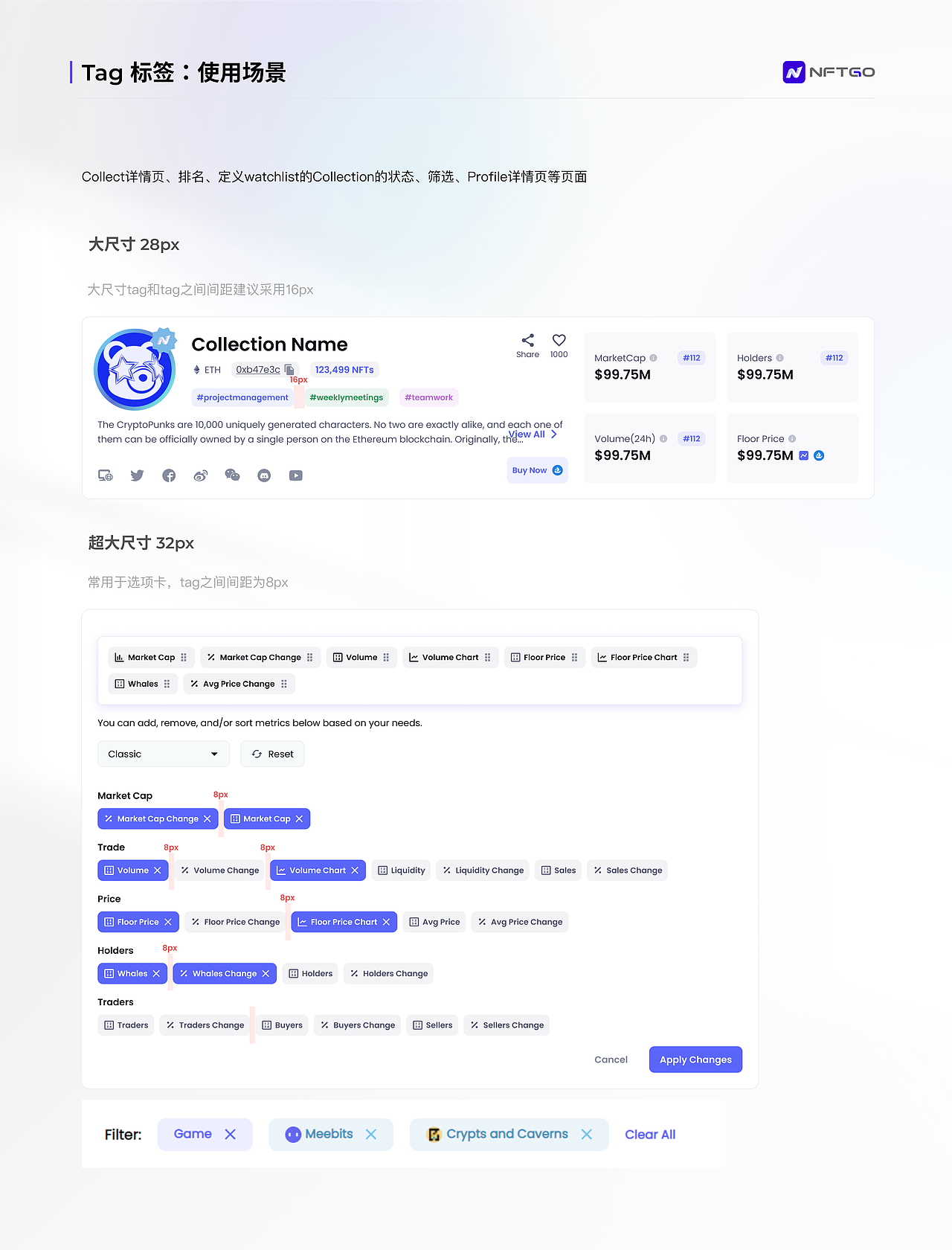Screen dimensions: 952x1250
Task: Enable the Sales metric tag
Action: (559, 871)
